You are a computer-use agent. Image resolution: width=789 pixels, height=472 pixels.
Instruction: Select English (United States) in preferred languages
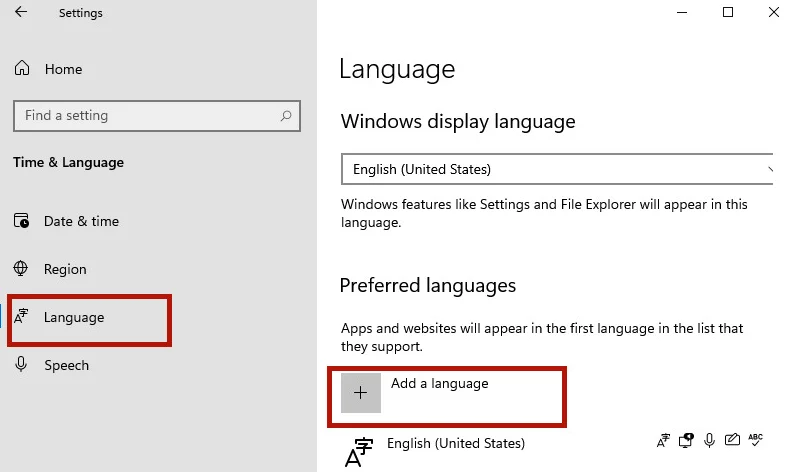(456, 443)
